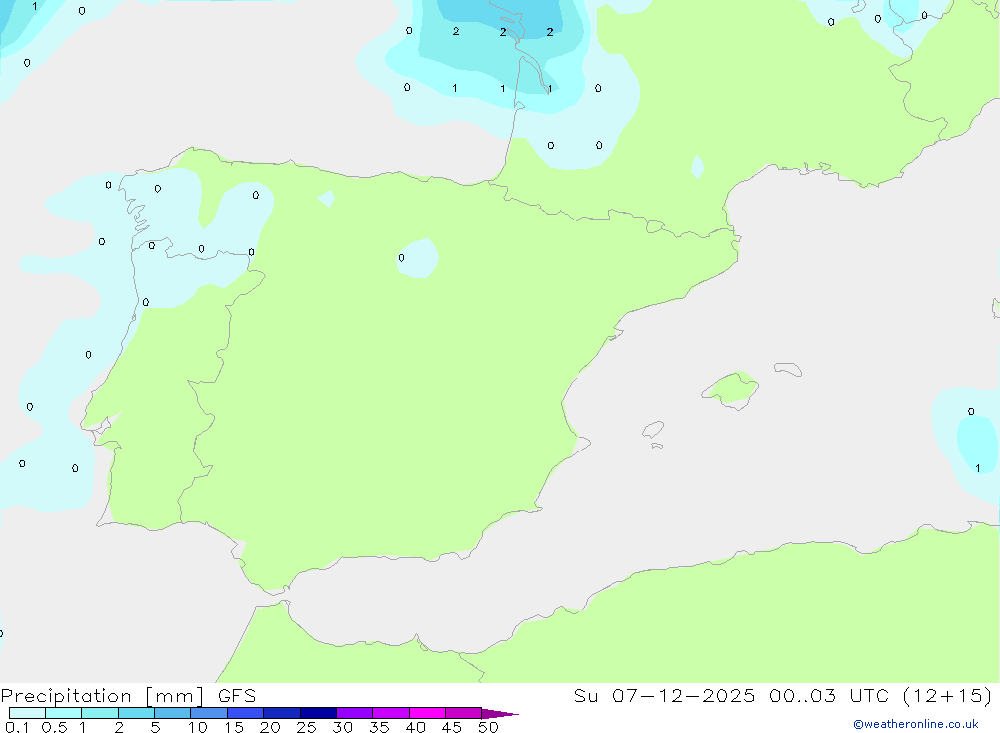The width and height of the screenshot is (1000, 733).
Task: Click the '10' legend scale label
Action: 198,727
